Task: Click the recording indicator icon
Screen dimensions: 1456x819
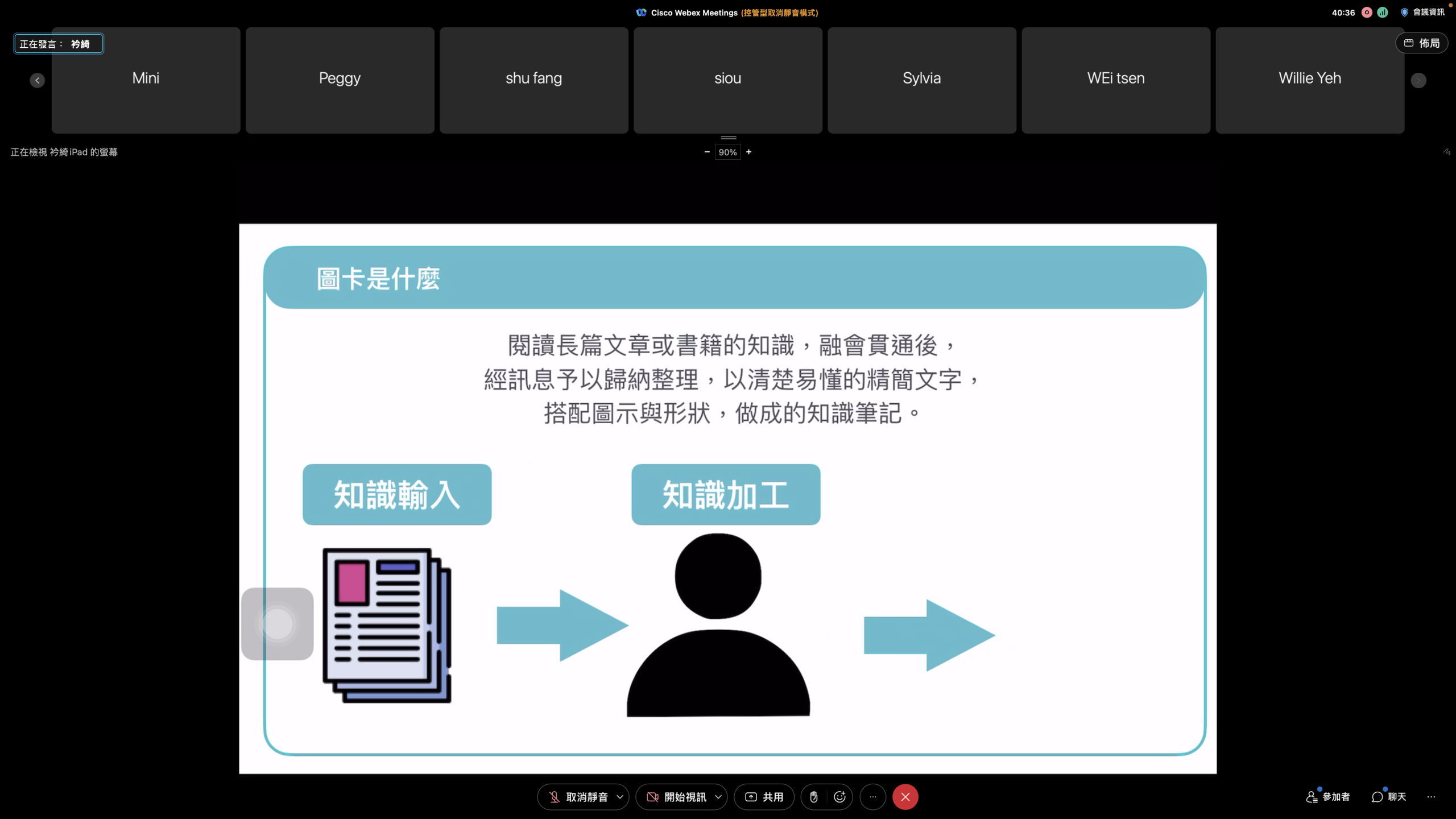Action: [1367, 13]
